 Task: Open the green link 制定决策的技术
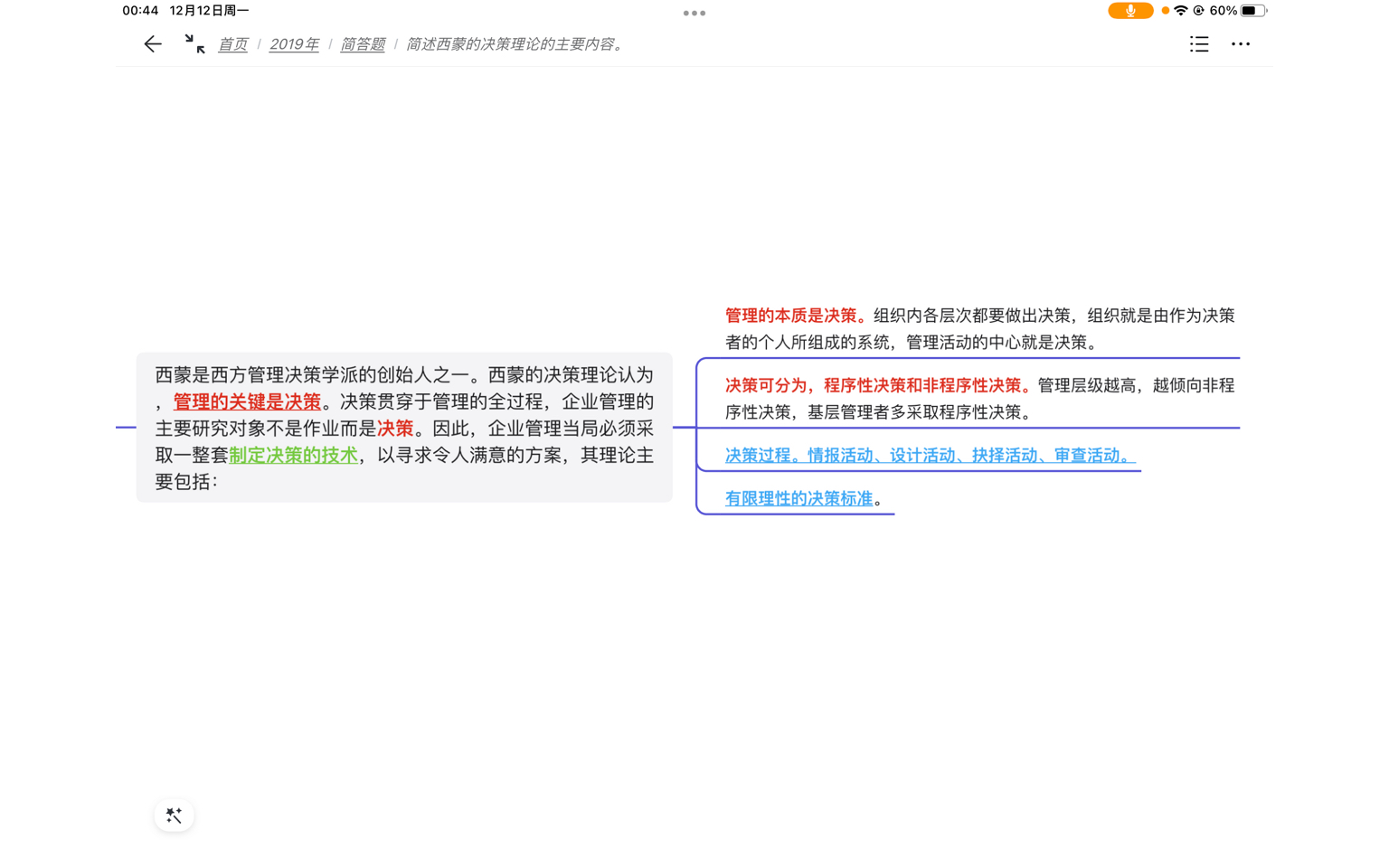pos(294,455)
